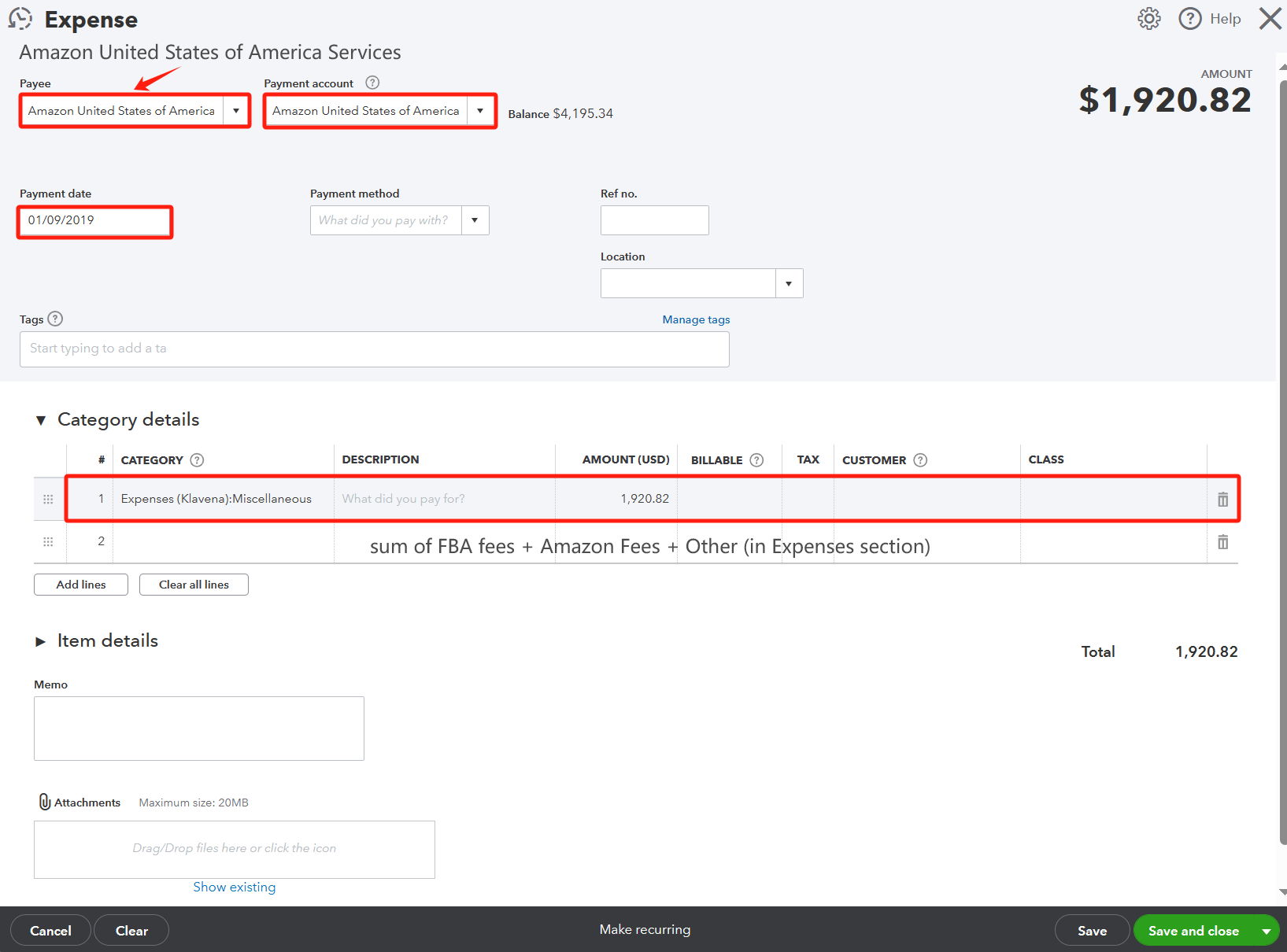Collapse the Category details section
This screenshot has width=1287, height=952.
click(x=41, y=420)
